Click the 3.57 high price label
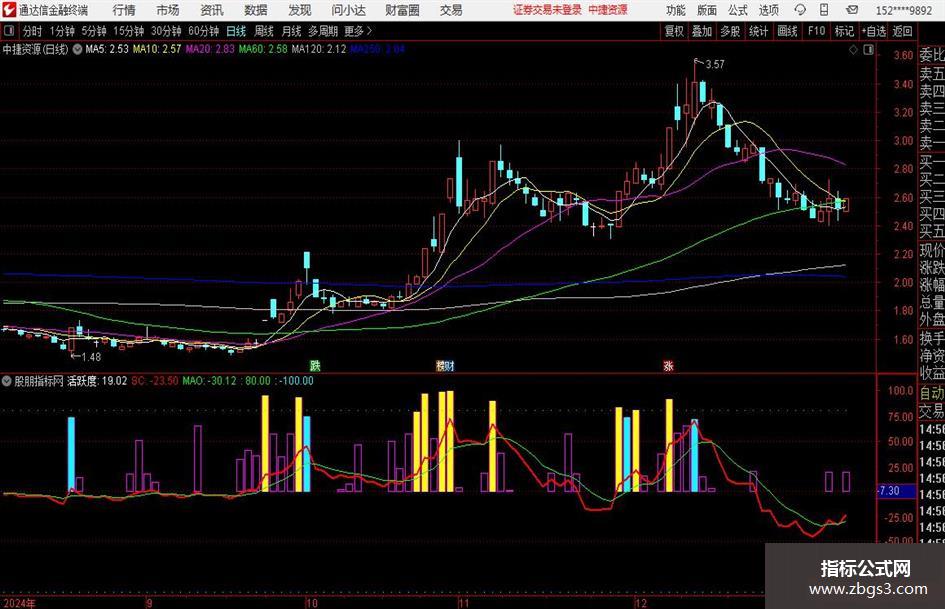 pos(715,65)
